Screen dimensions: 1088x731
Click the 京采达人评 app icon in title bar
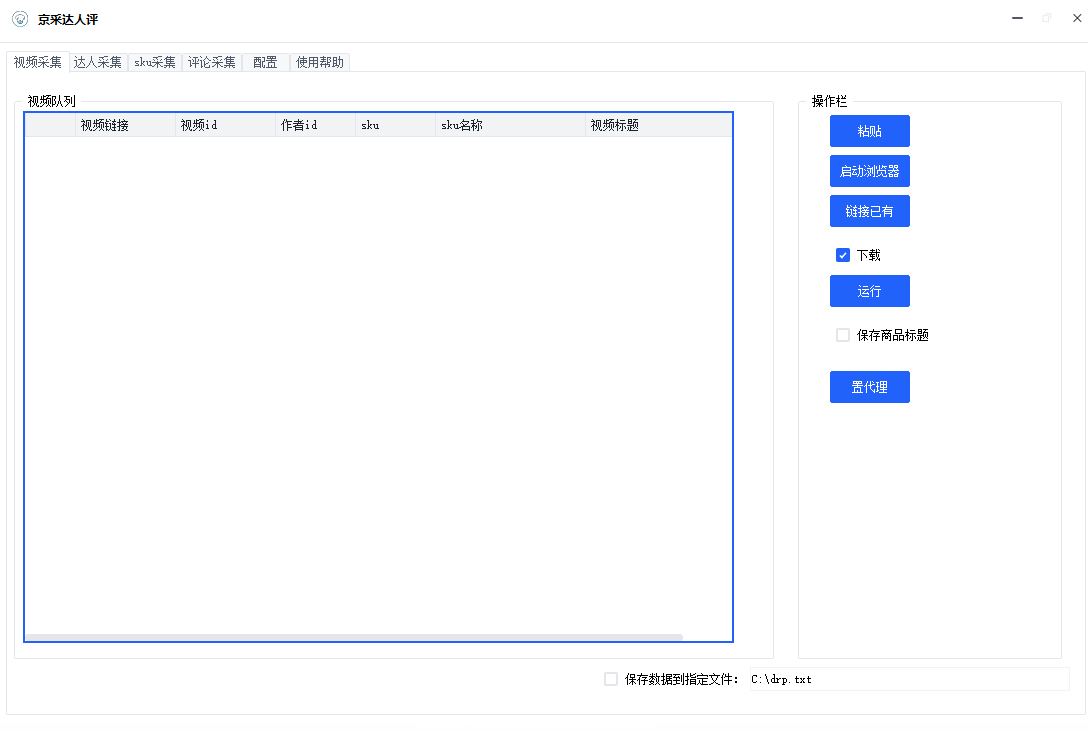20,19
